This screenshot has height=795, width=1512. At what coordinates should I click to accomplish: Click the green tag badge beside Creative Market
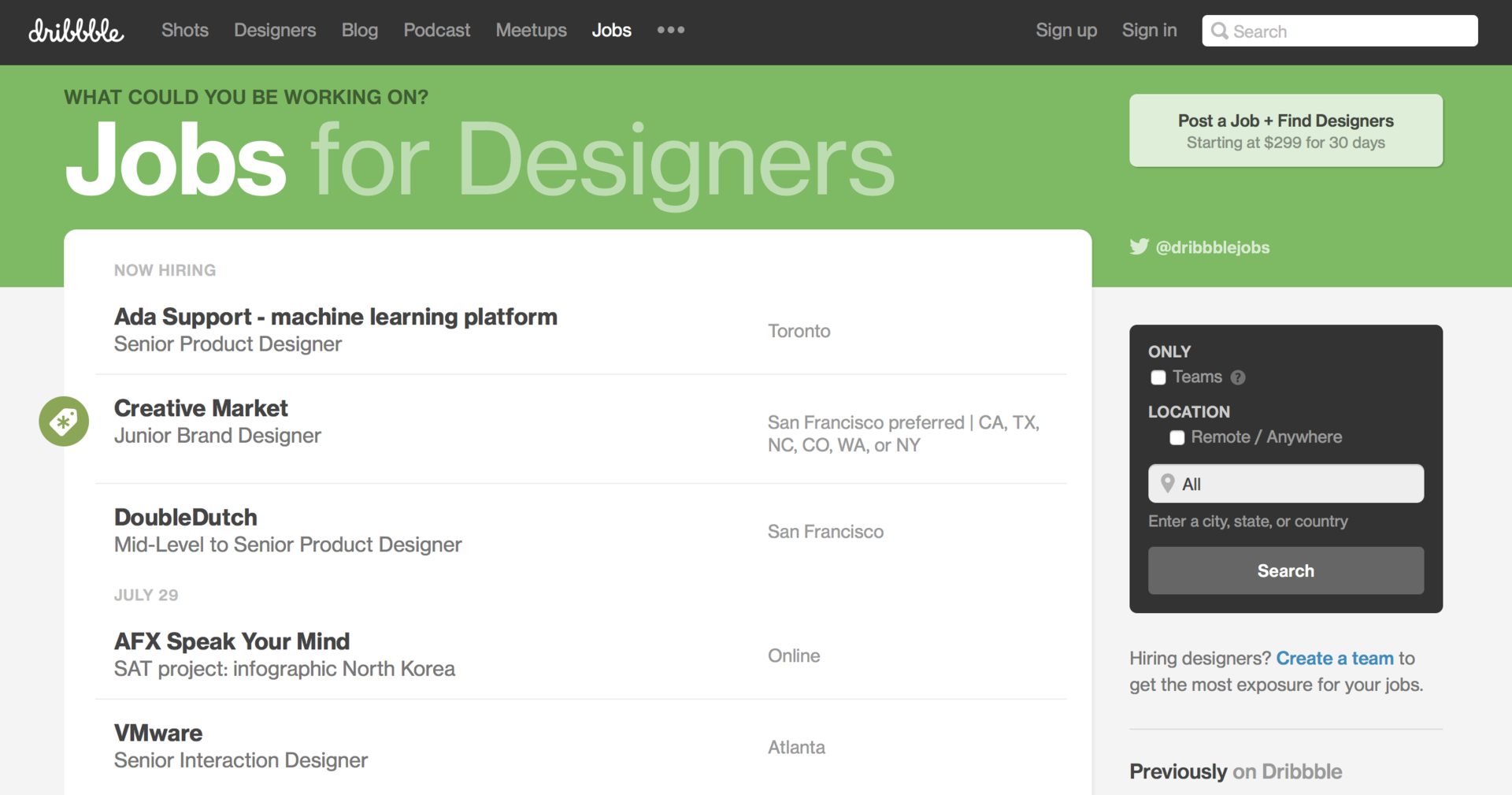pos(64,422)
